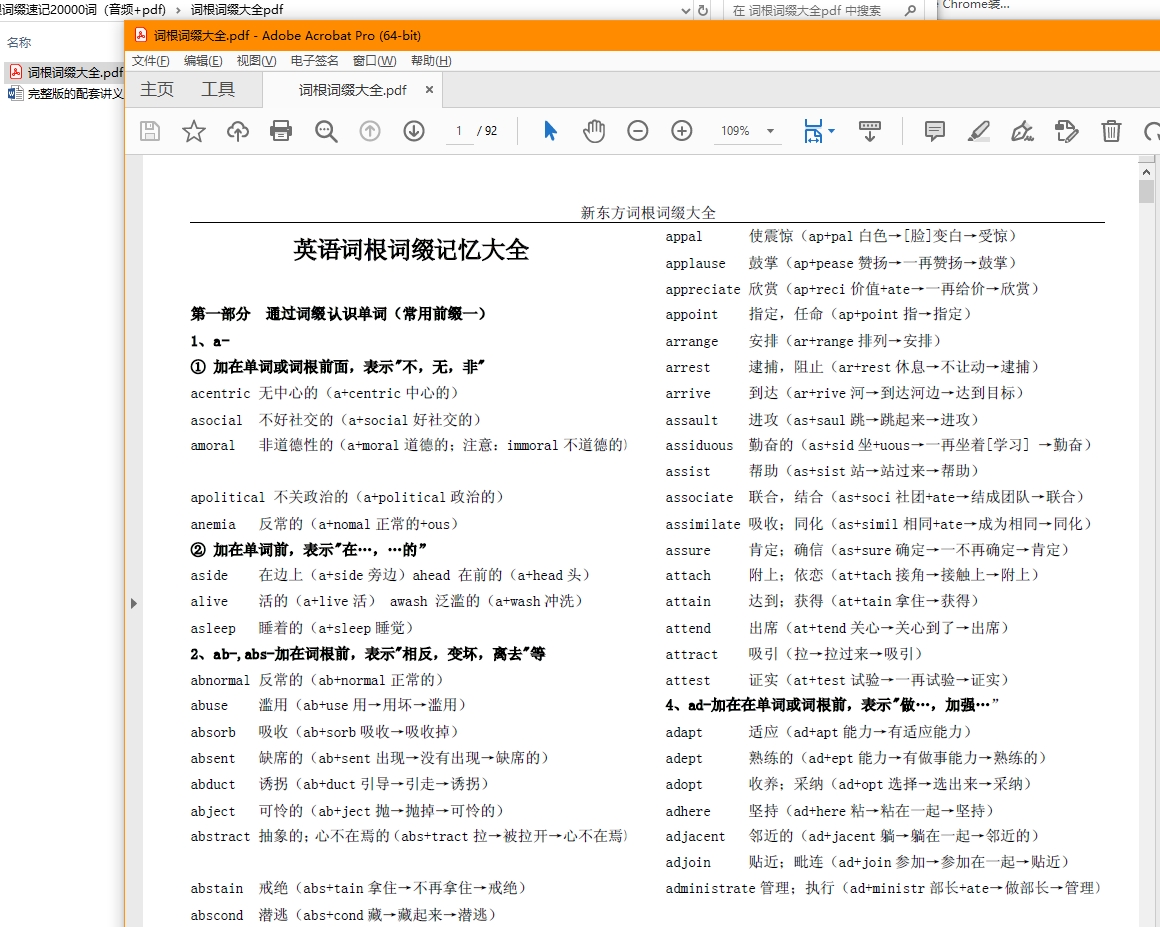Go to next page with down arrow
The height and width of the screenshot is (927, 1160).
point(414,131)
